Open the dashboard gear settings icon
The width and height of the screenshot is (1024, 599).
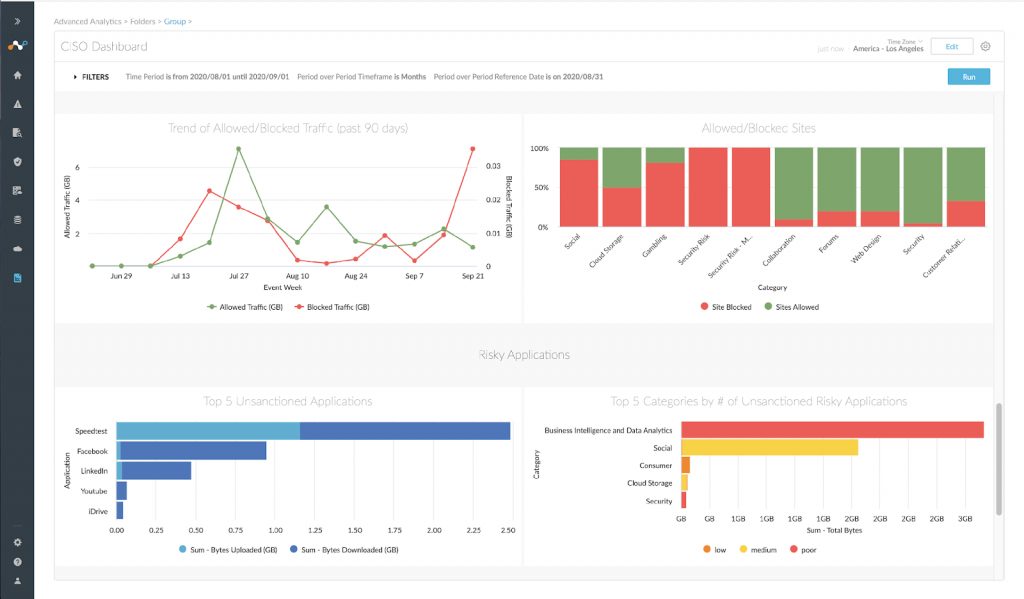(x=985, y=46)
